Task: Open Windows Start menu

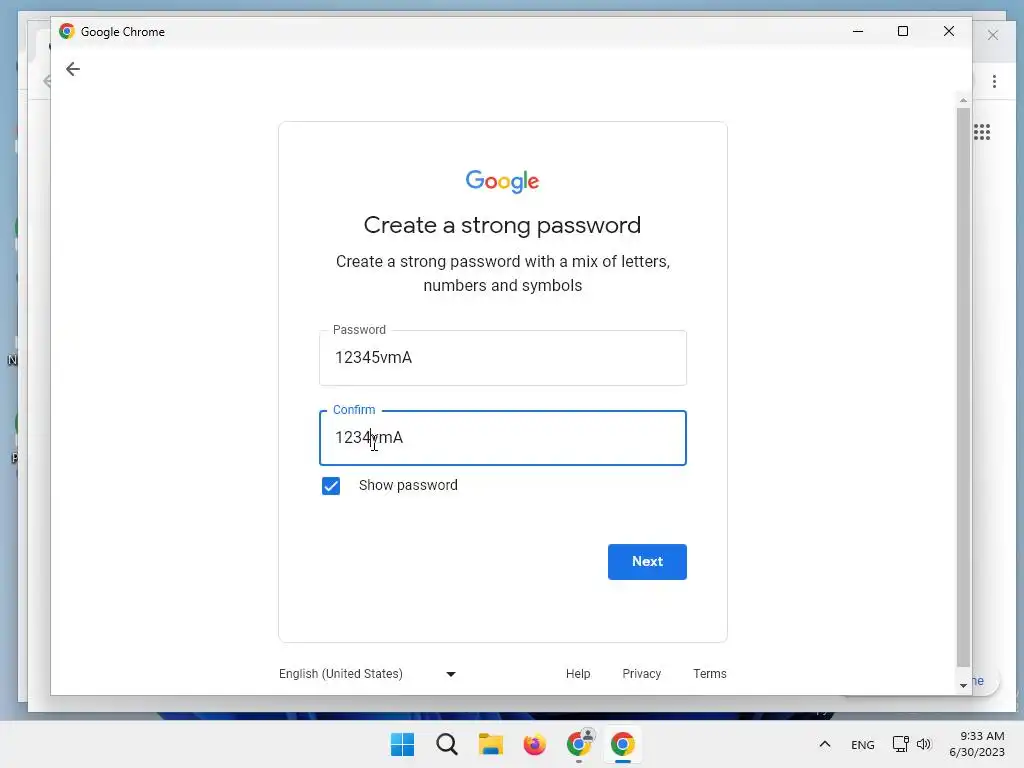Action: 402,744
